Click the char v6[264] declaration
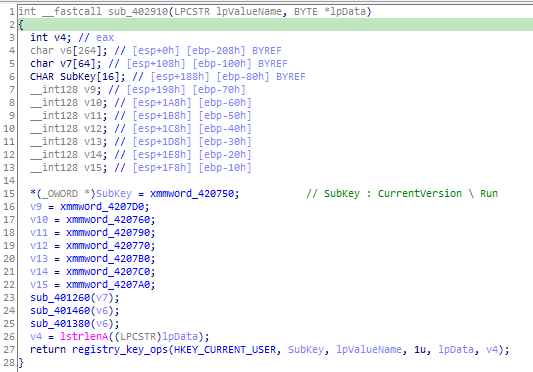Viewport: 533px width, 372px height. [69, 51]
